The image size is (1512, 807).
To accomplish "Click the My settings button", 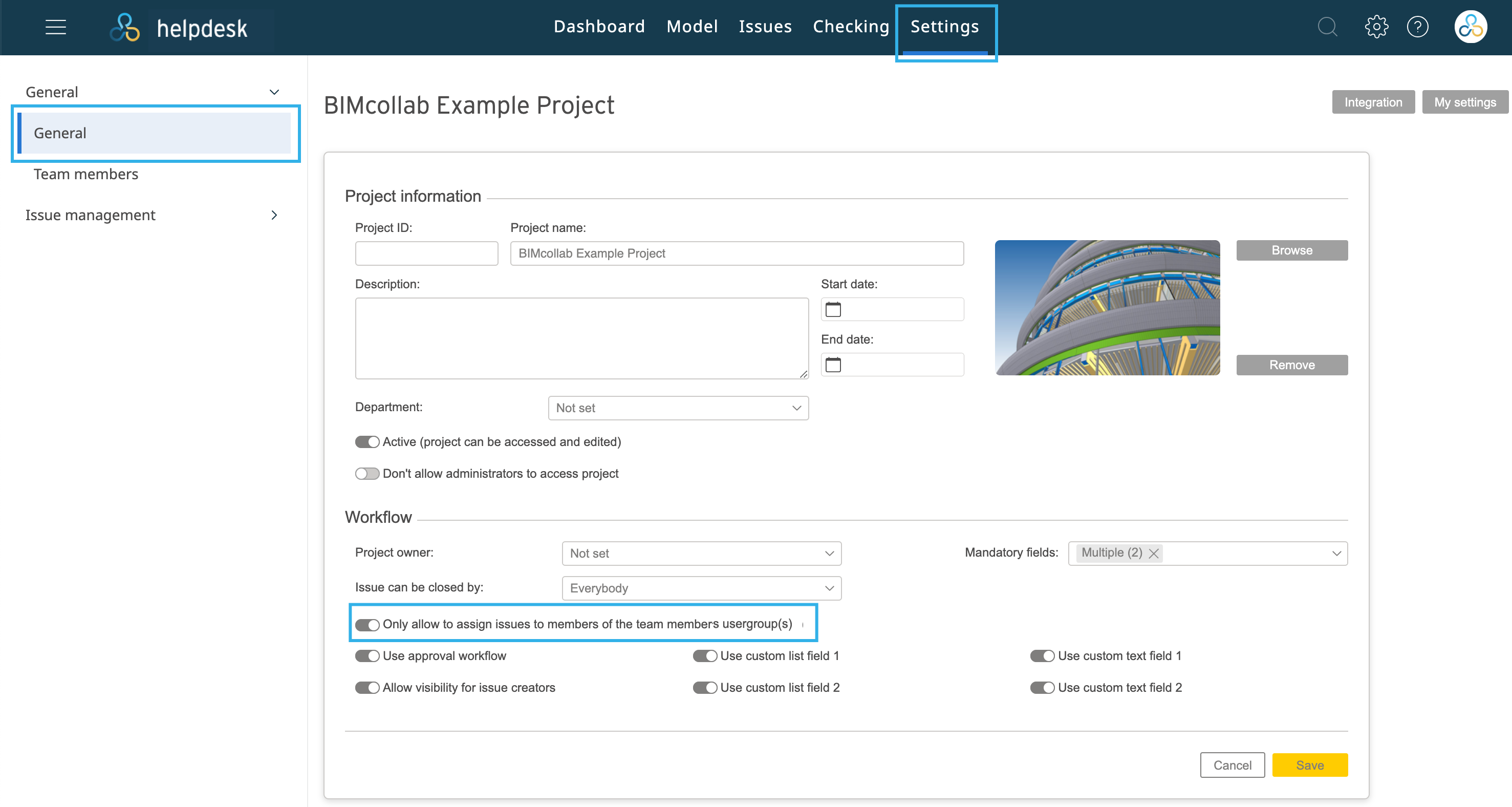I will tap(1465, 102).
